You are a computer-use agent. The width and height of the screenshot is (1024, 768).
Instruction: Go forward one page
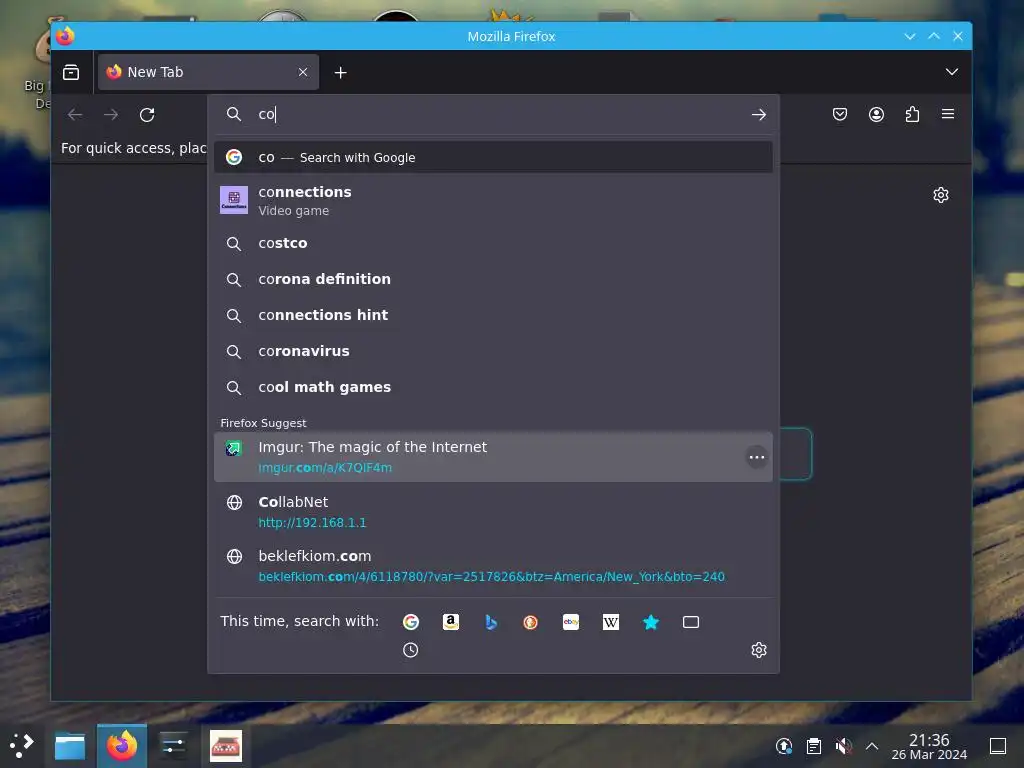111,115
